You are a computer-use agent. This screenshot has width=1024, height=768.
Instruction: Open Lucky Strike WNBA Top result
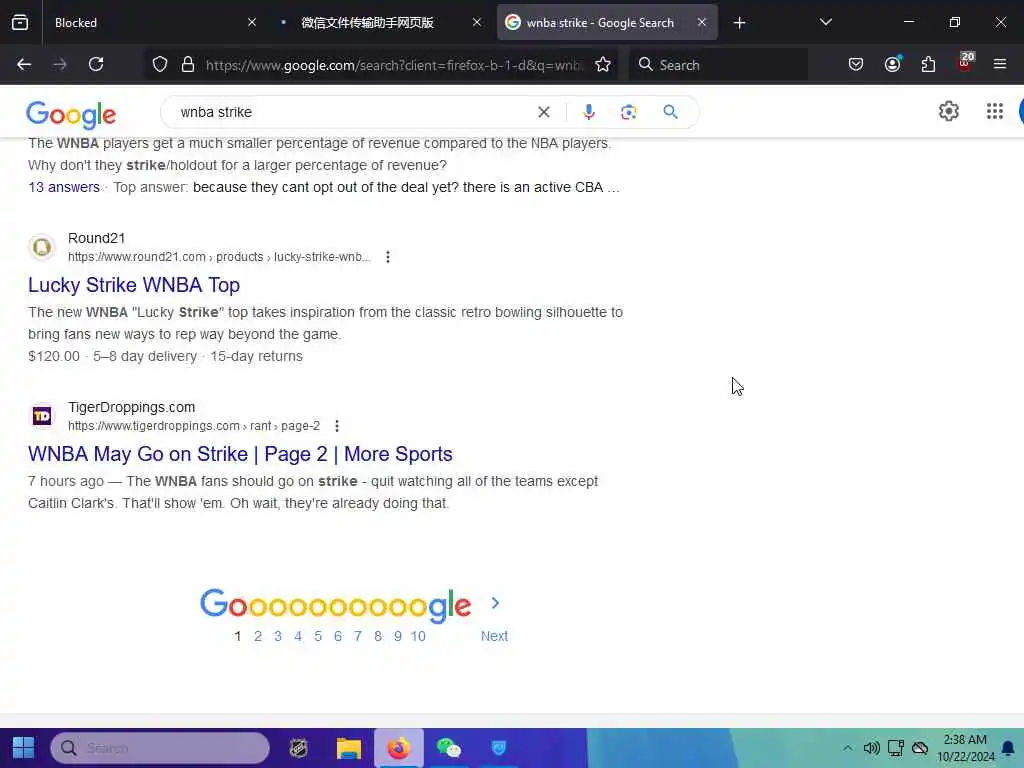(134, 285)
